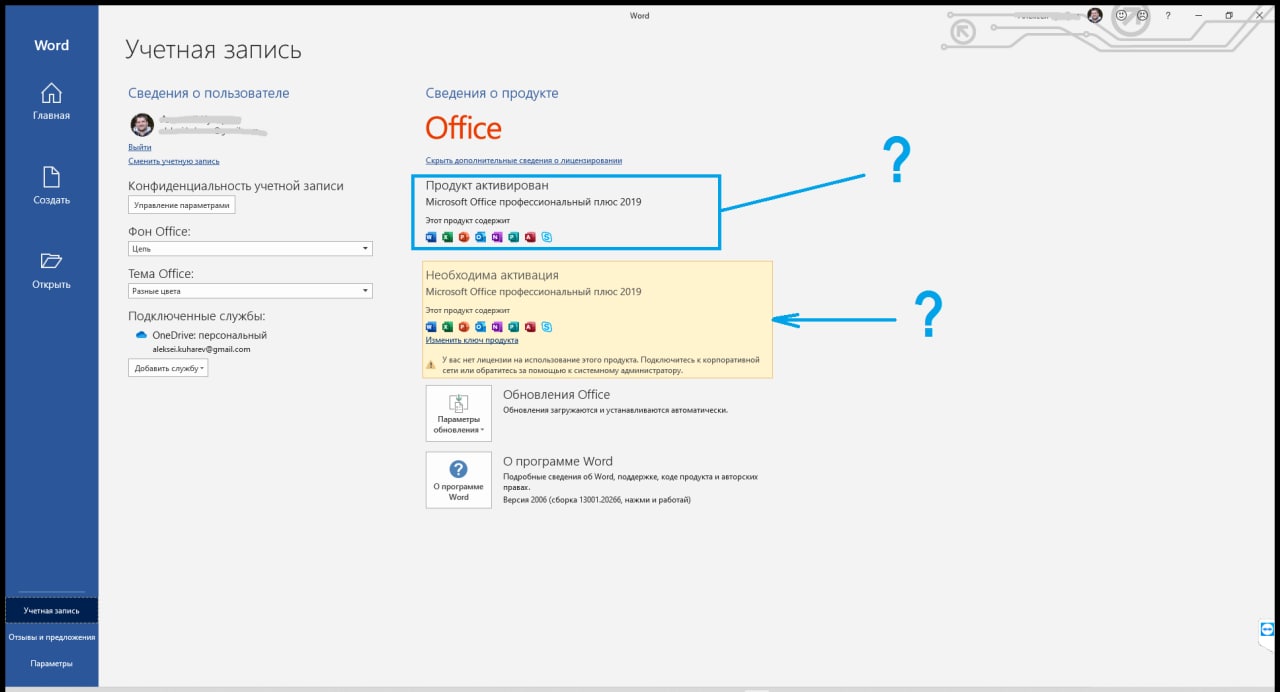Screen dimensions: 1280x692
Task: Click the Учетная запись page title
Action: [213, 50]
